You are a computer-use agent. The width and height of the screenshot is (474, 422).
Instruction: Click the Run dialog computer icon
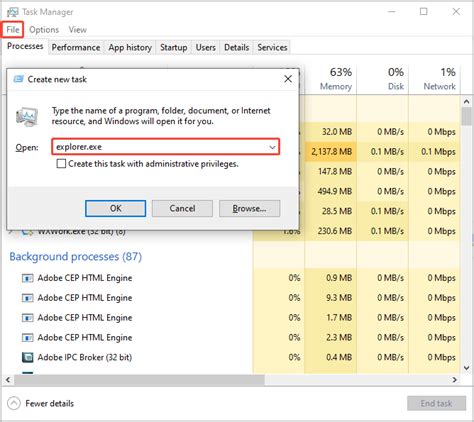27,117
